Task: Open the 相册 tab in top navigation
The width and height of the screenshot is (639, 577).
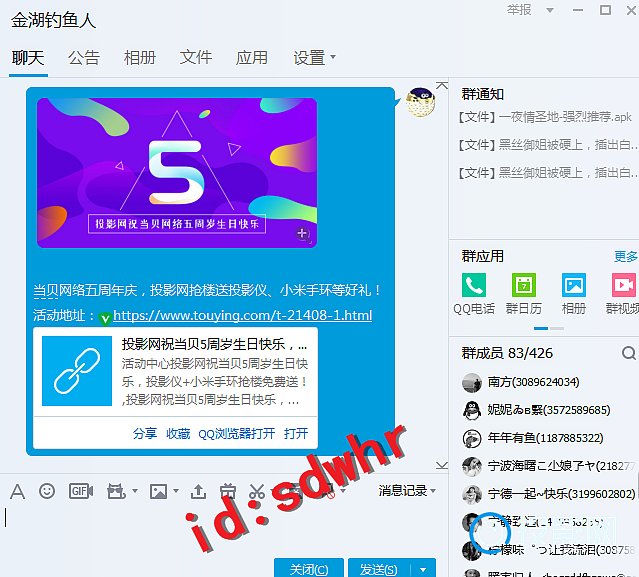Action: [140, 57]
